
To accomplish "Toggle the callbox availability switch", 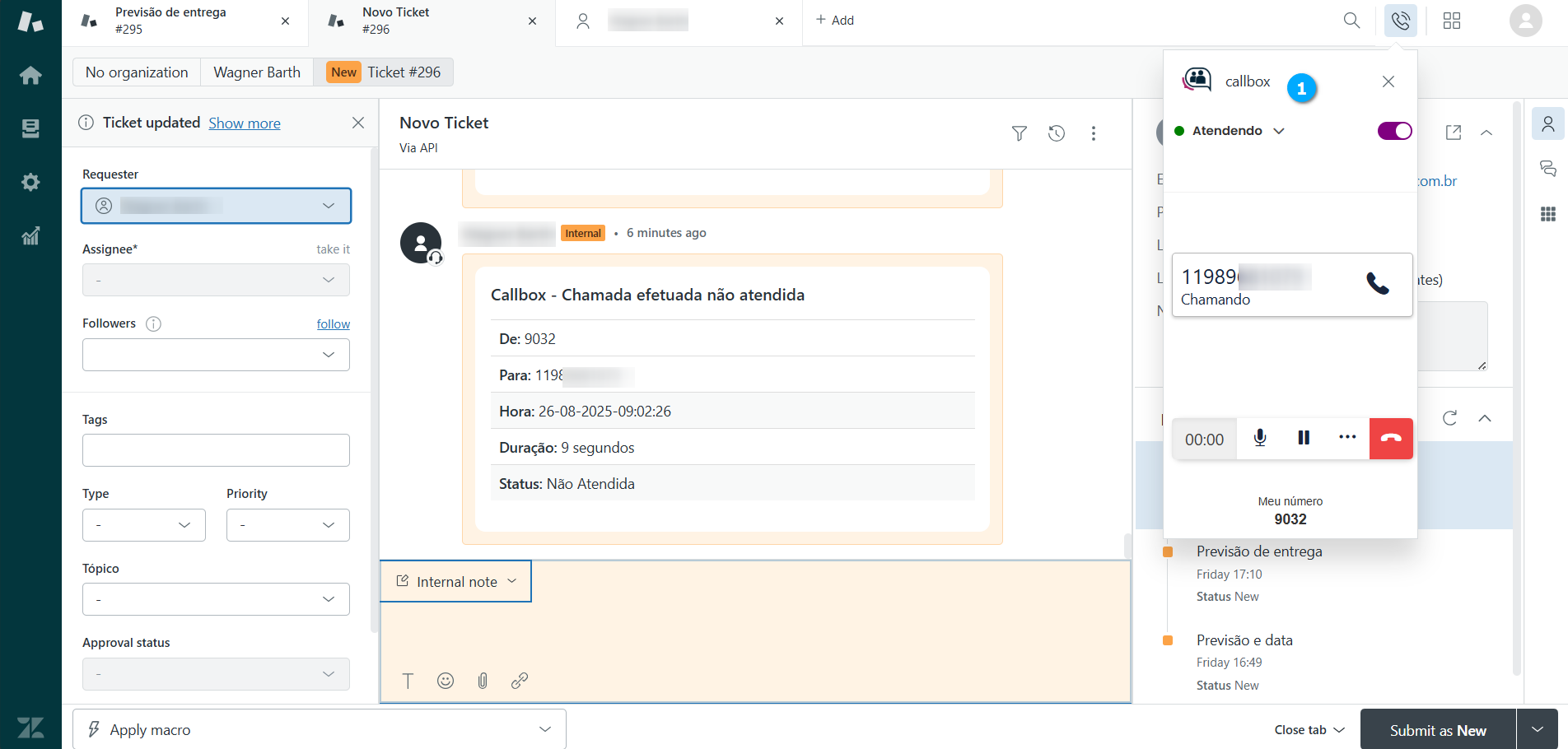I will click(1394, 131).
